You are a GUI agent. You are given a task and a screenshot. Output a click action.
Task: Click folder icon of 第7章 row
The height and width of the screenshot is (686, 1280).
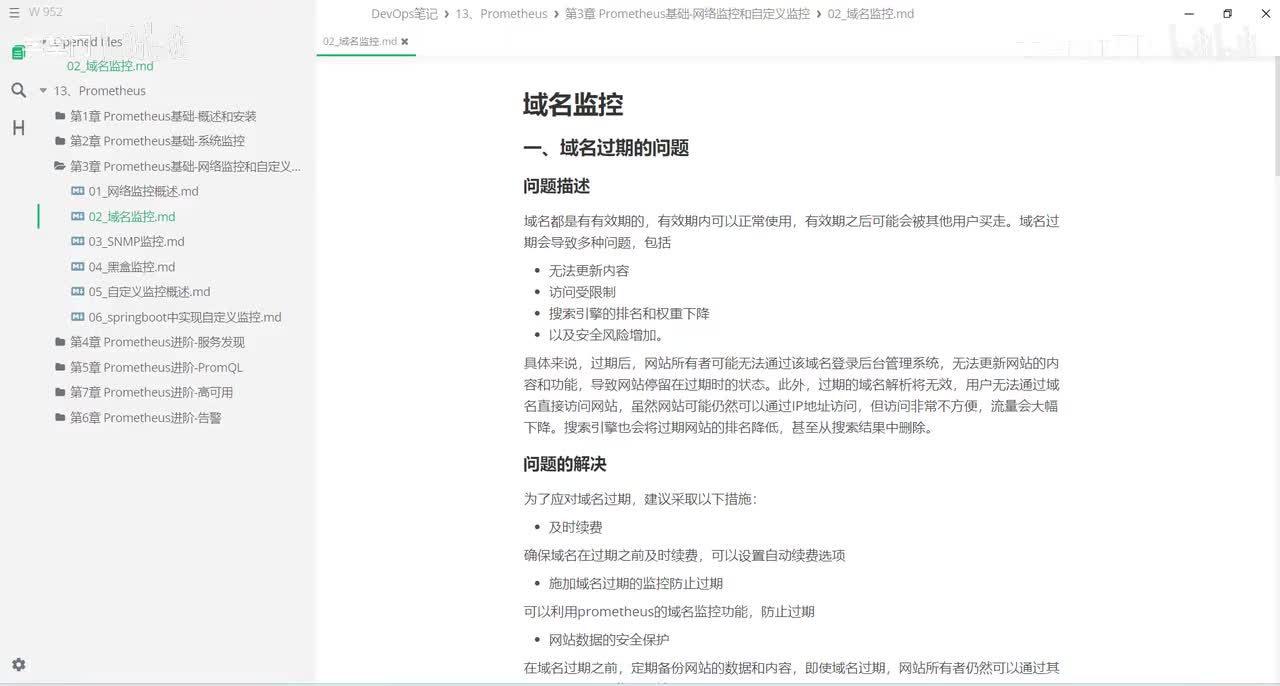(60, 392)
